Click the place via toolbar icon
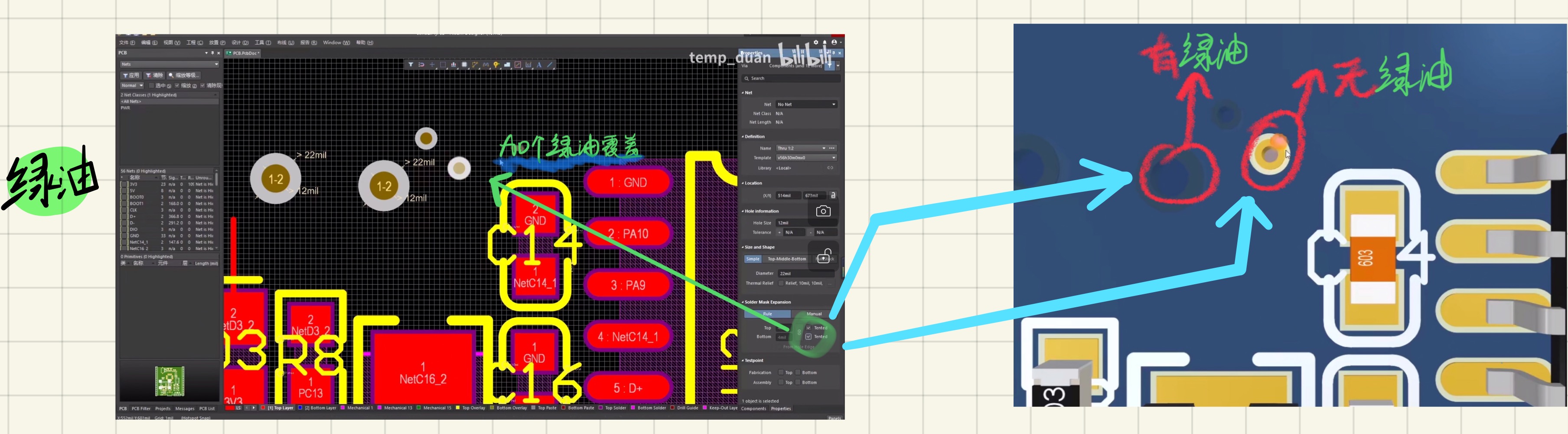1568x434 pixels. (x=497, y=65)
